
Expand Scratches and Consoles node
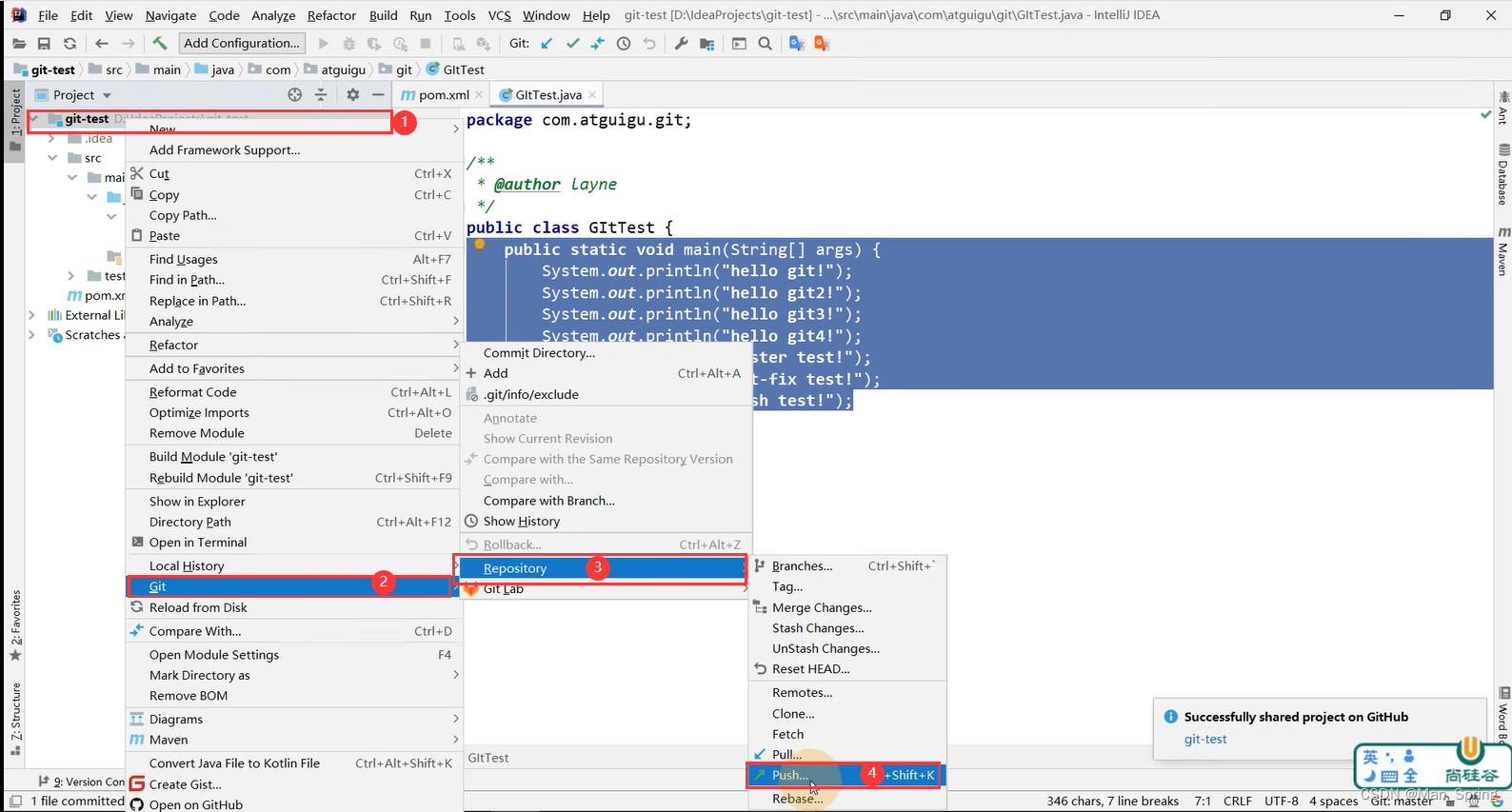coord(32,335)
